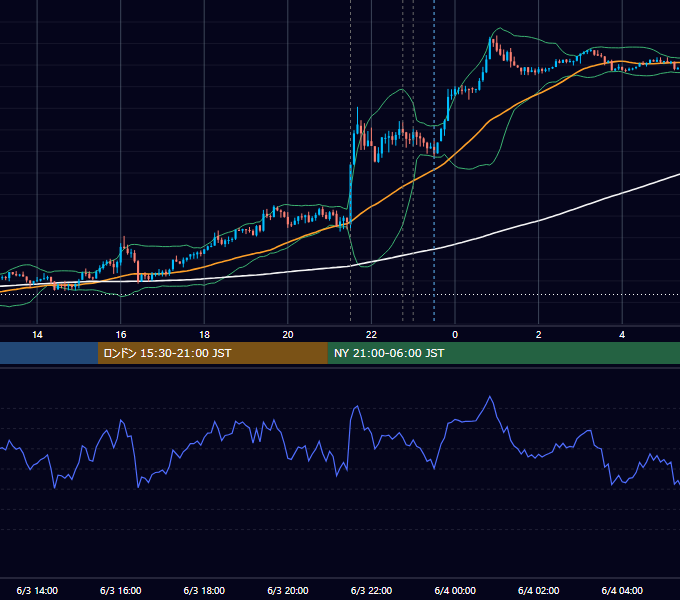
Task: Click the "6/4 00:00" label on lower axis
Action: pyautogui.click(x=455, y=590)
